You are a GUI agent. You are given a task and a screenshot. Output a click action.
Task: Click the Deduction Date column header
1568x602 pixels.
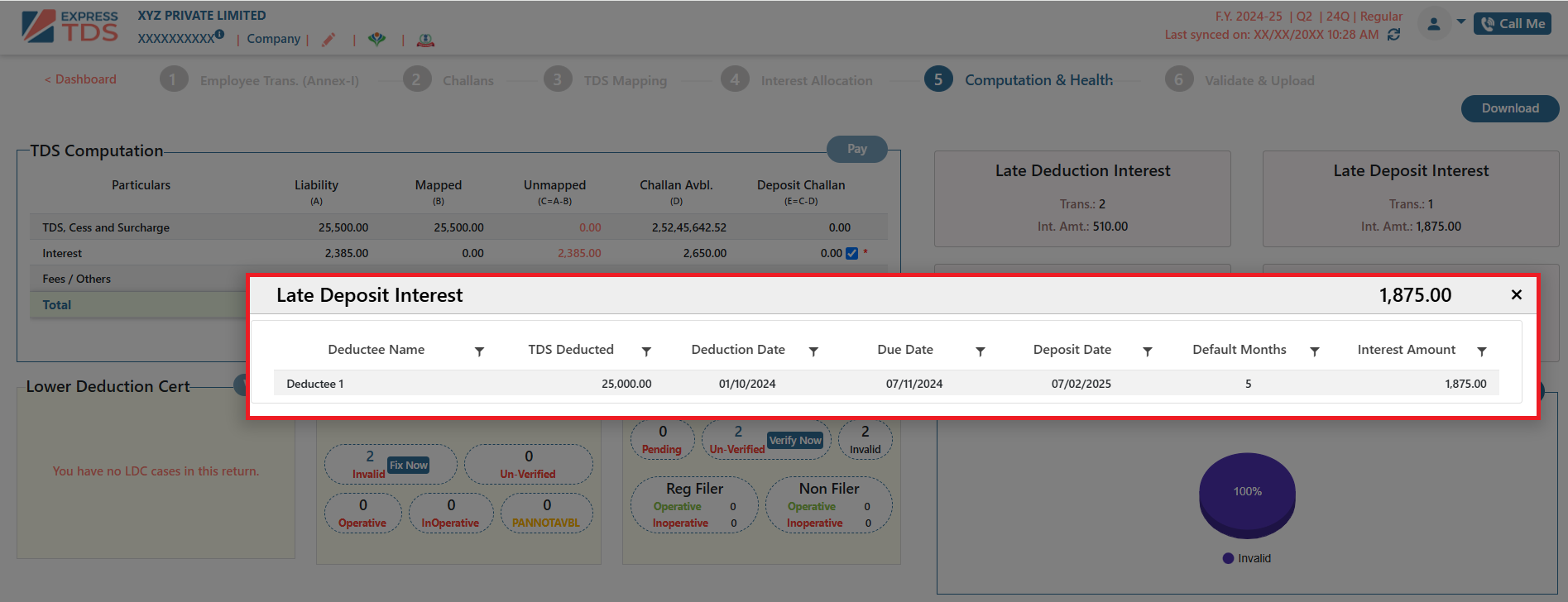coord(738,350)
